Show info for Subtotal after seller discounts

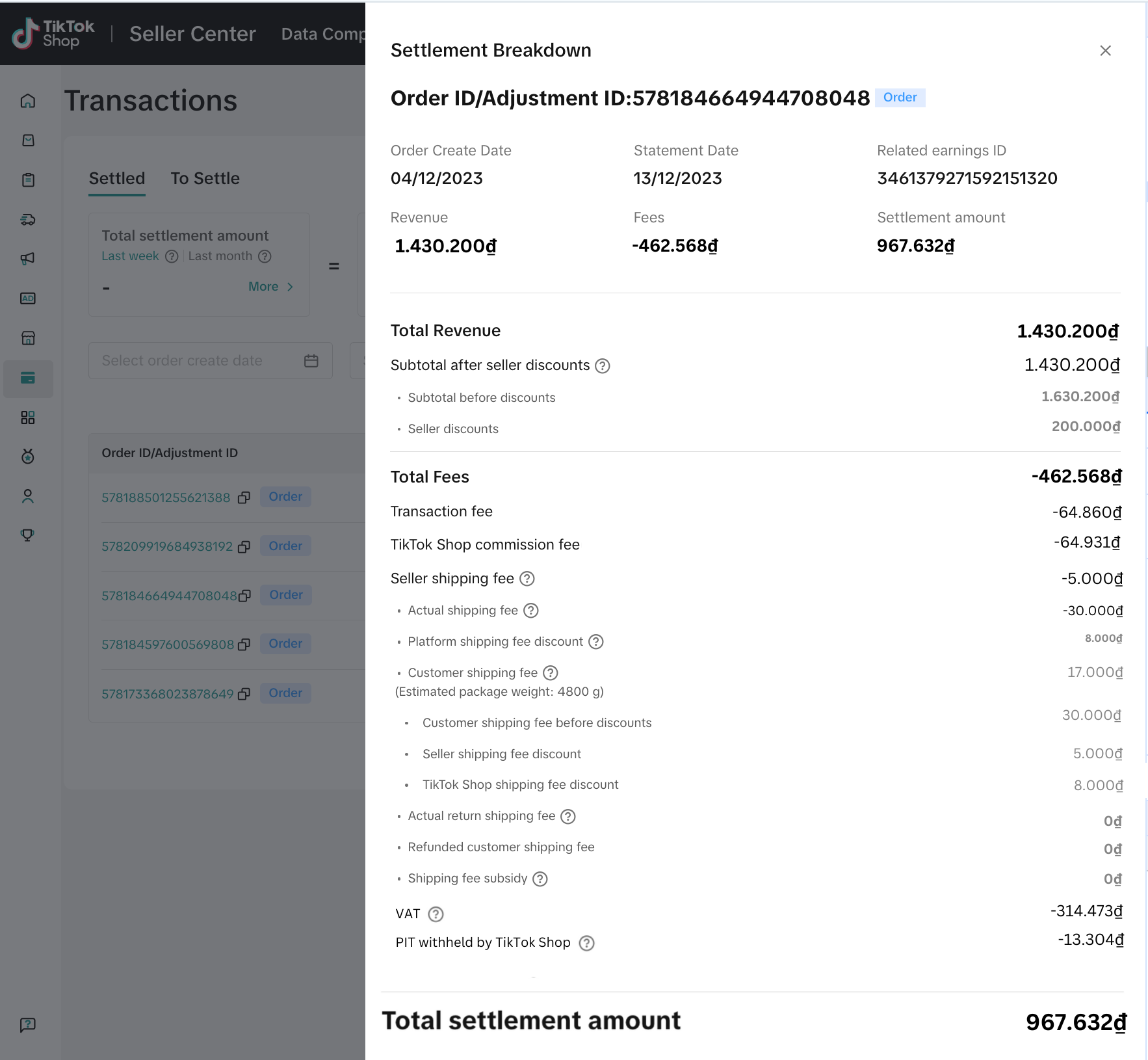(603, 366)
